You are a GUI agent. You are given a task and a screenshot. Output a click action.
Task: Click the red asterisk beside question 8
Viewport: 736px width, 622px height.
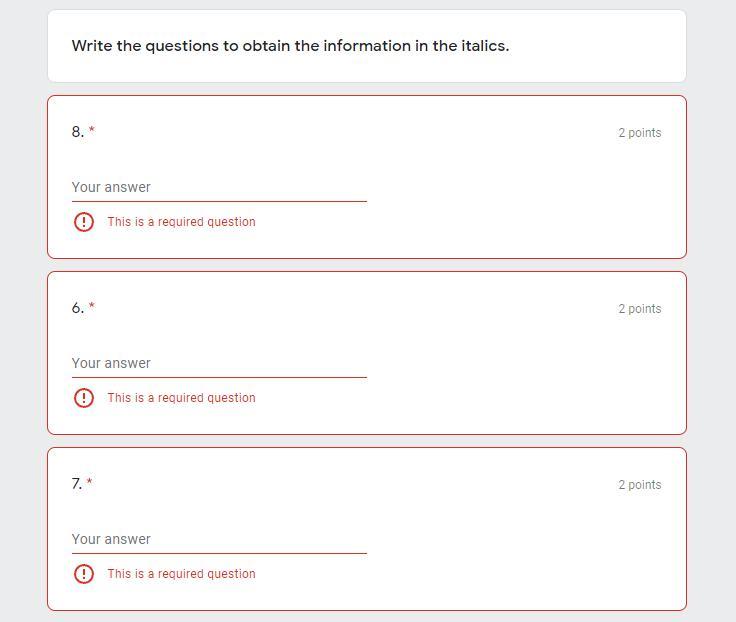pyautogui.click(x=92, y=130)
